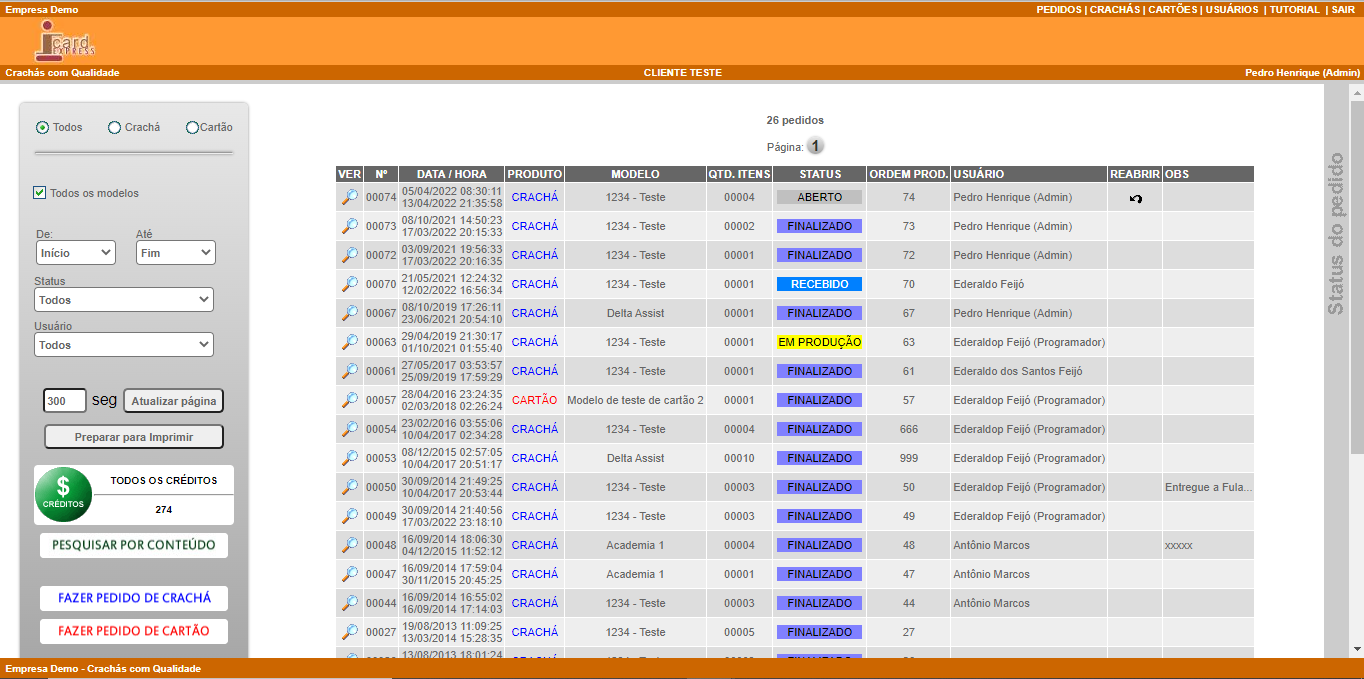Reopen order 00074 with undo arrow

[1135, 199]
